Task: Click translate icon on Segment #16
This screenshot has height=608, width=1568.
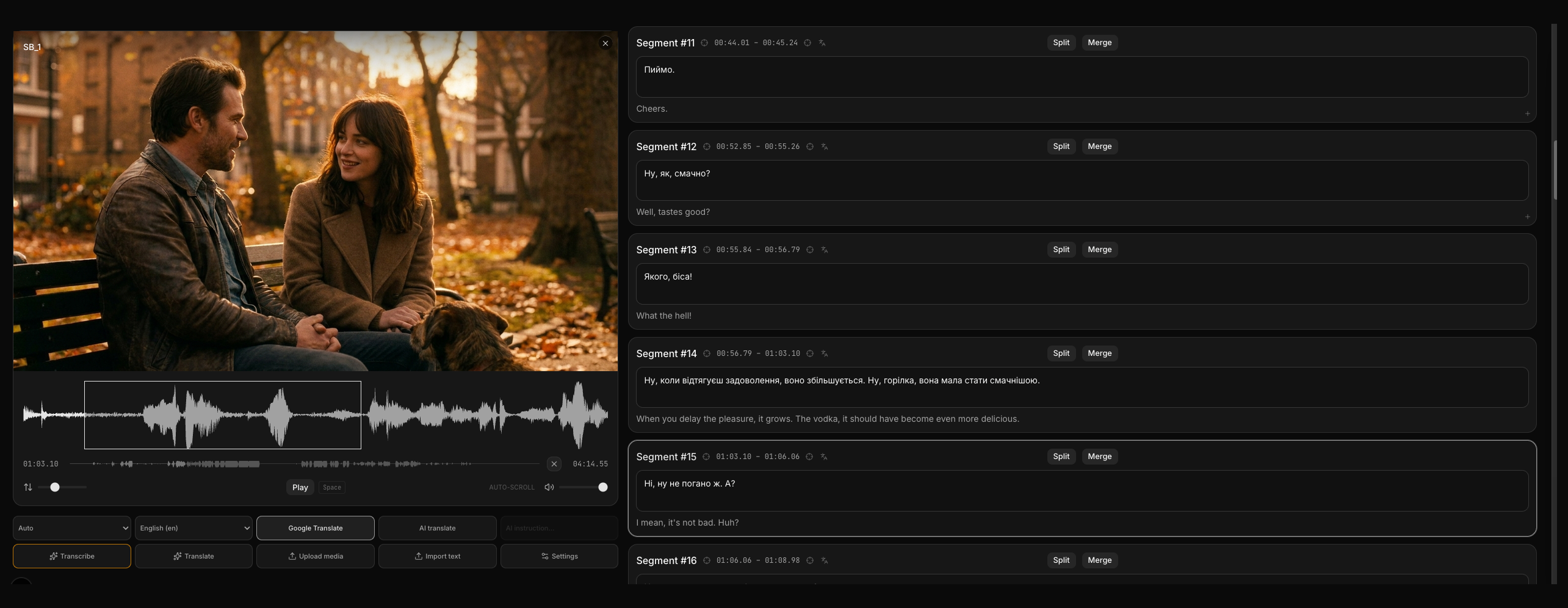Action: (825, 560)
